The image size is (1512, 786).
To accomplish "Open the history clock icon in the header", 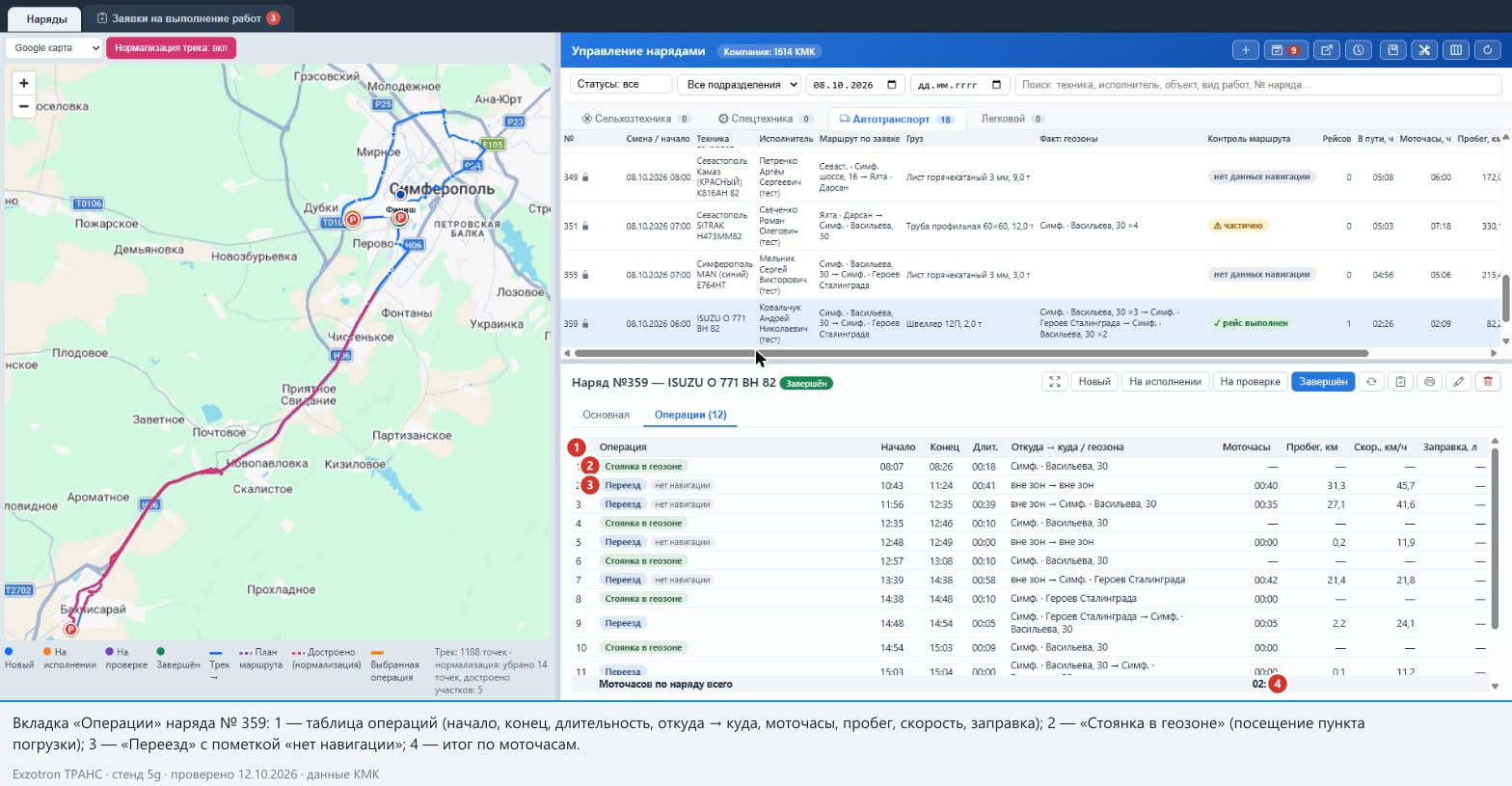I will pos(1359,50).
